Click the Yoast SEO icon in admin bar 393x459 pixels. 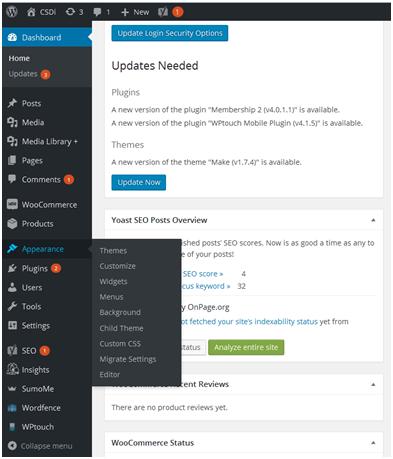[x=163, y=12]
